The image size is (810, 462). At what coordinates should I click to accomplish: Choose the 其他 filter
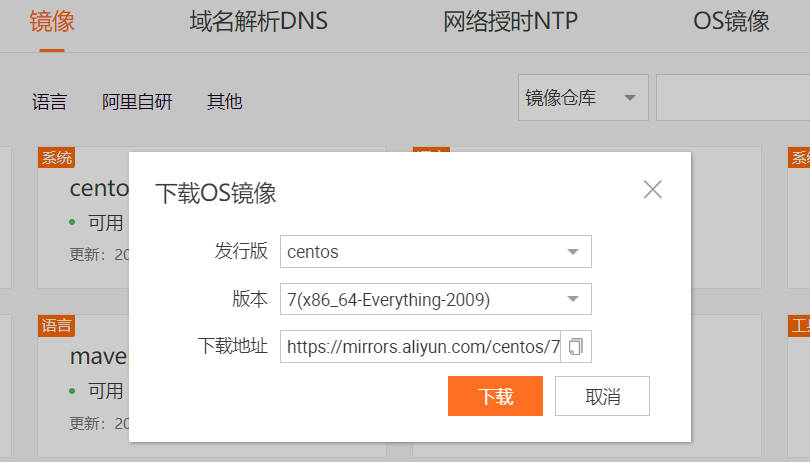(224, 101)
